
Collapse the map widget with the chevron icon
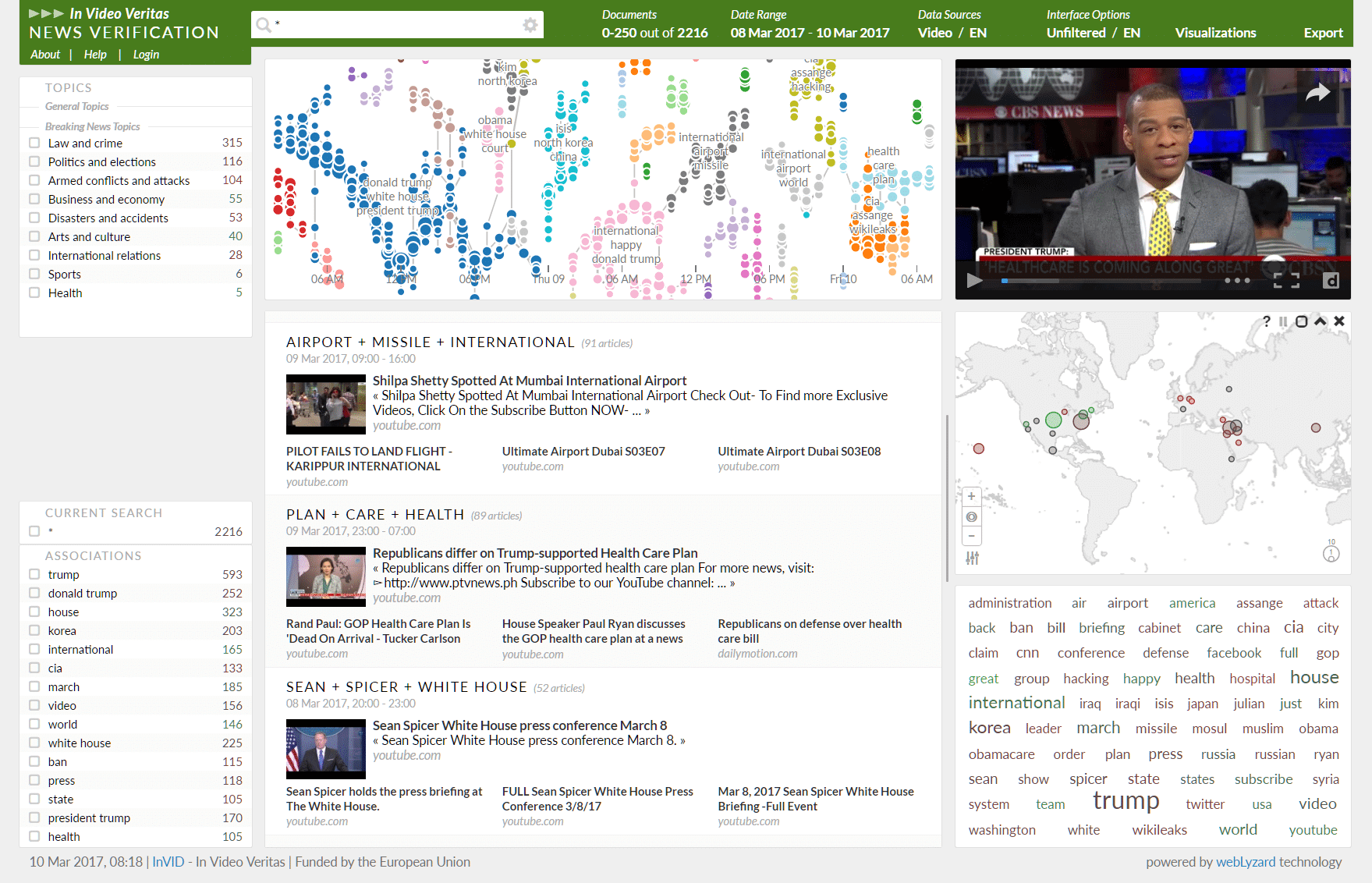tap(1320, 321)
